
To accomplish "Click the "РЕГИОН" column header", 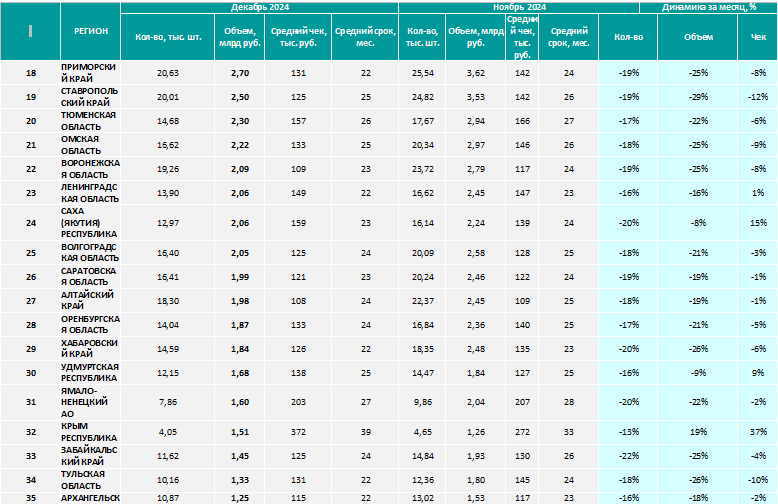I will (91, 31).
